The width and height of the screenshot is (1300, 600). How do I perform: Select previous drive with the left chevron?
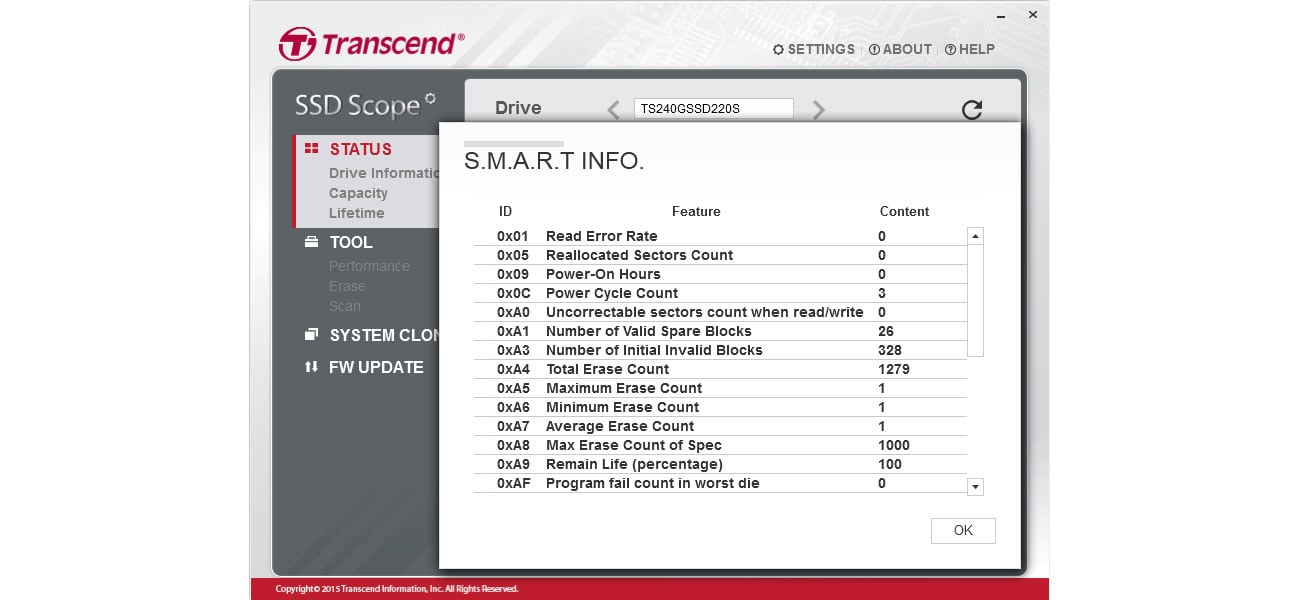pyautogui.click(x=612, y=110)
